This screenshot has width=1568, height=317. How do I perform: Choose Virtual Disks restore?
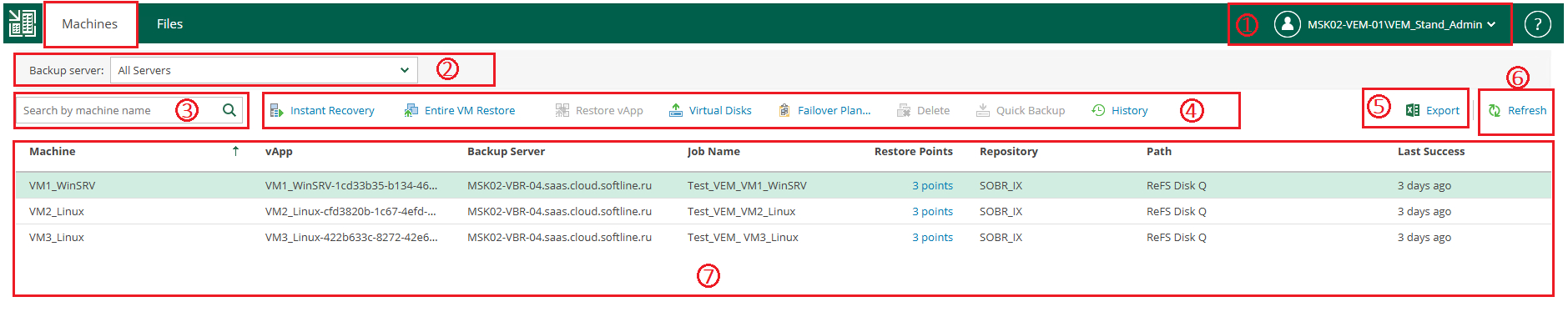pos(710,110)
